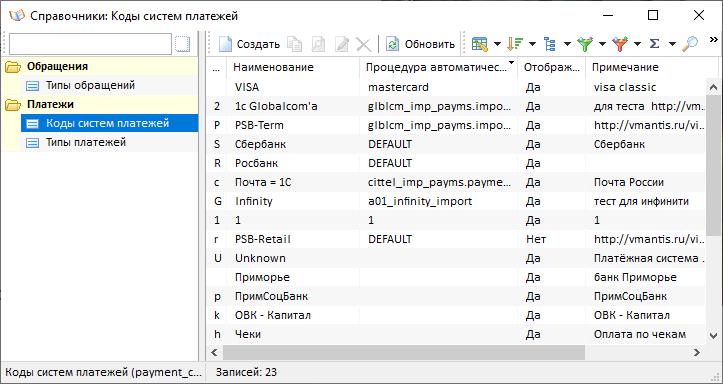
Task: Select the Unknown row
Action: (456, 258)
